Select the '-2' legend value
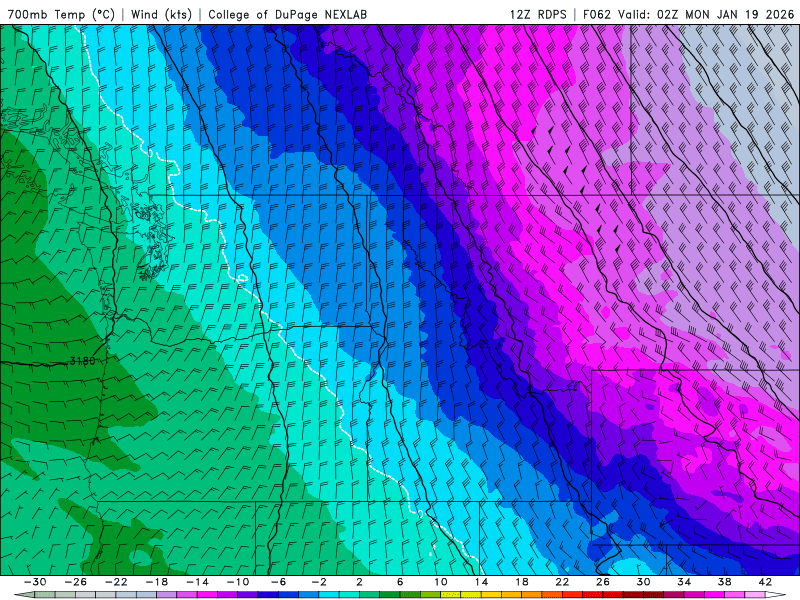This screenshot has width=800, height=600. (319, 582)
